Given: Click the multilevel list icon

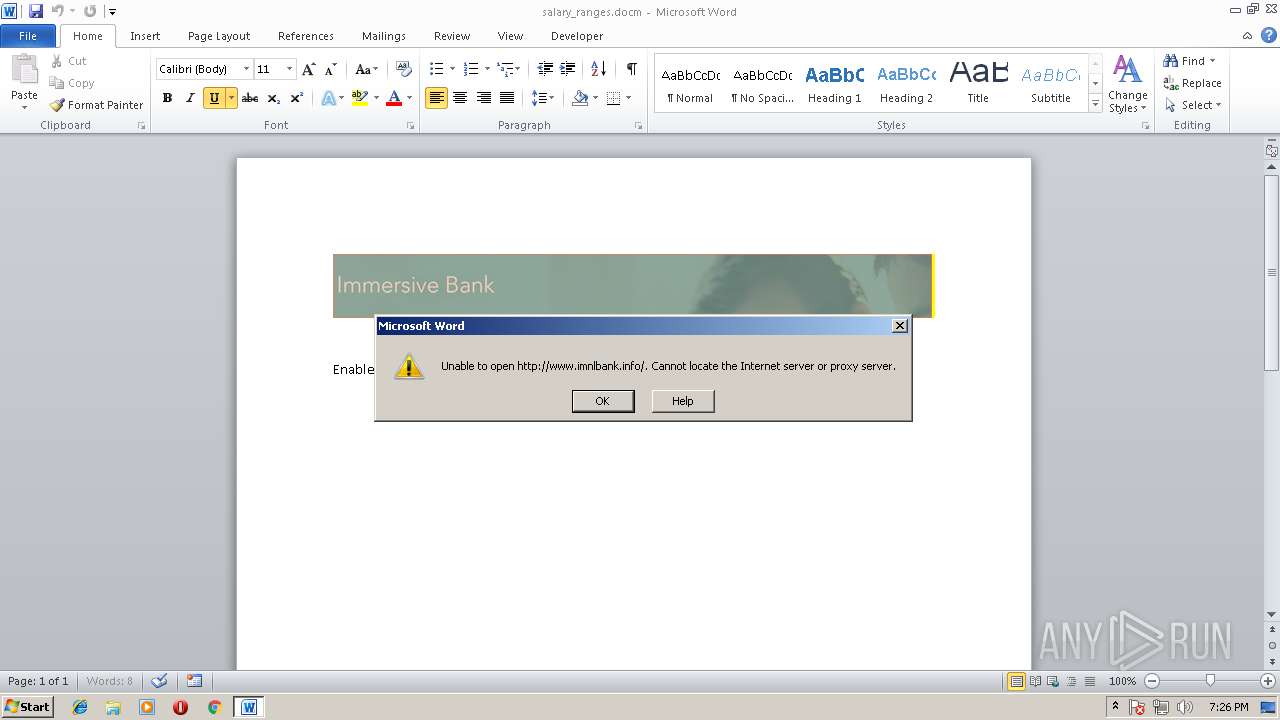Looking at the screenshot, I should (x=505, y=69).
